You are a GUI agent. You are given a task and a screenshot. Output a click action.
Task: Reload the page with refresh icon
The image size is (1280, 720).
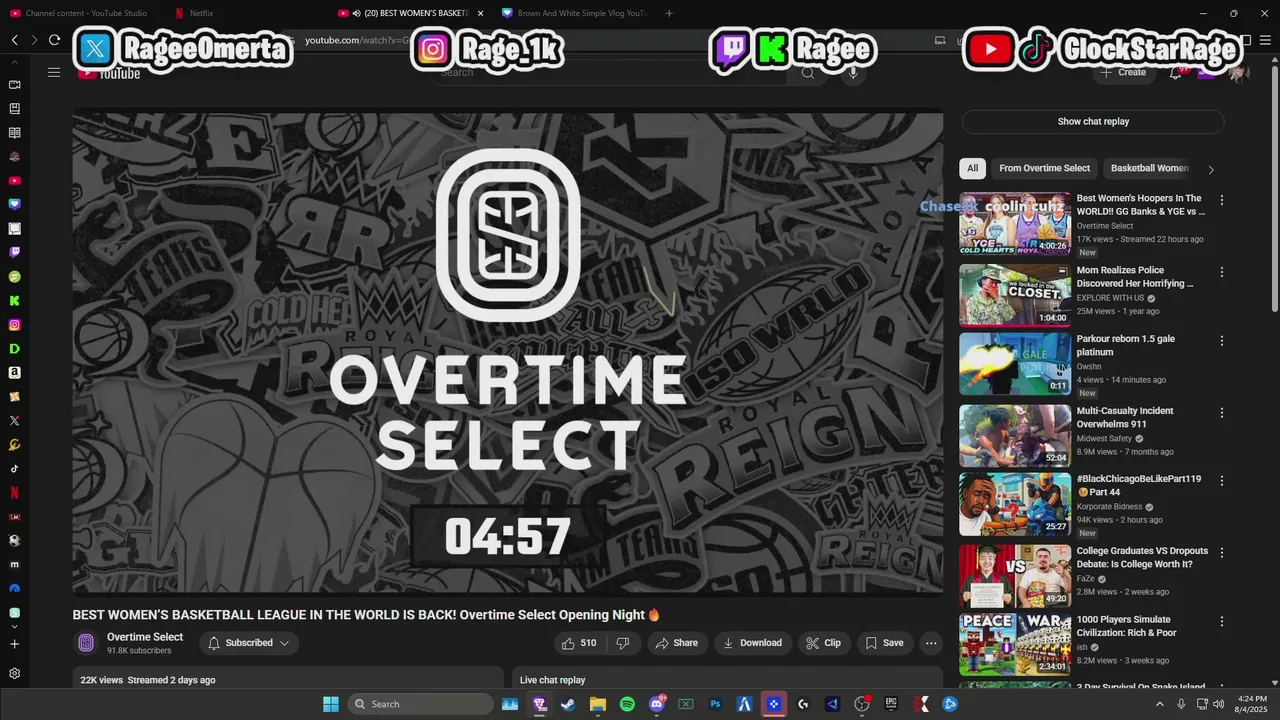tap(54, 40)
